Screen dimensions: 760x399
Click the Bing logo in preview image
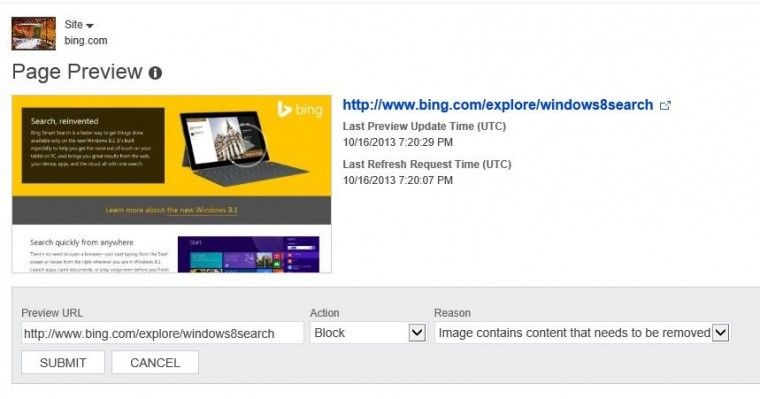pyautogui.click(x=300, y=110)
